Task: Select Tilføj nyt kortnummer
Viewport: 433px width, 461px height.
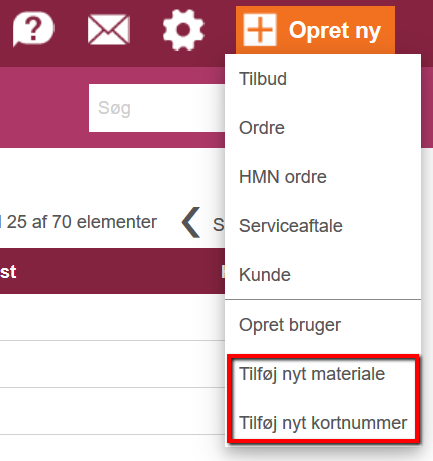Action: point(323,423)
